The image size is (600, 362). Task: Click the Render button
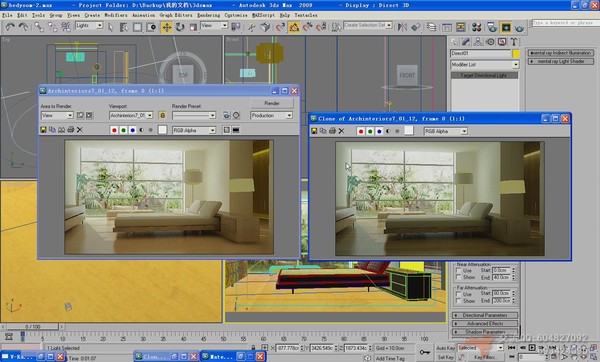(272, 103)
